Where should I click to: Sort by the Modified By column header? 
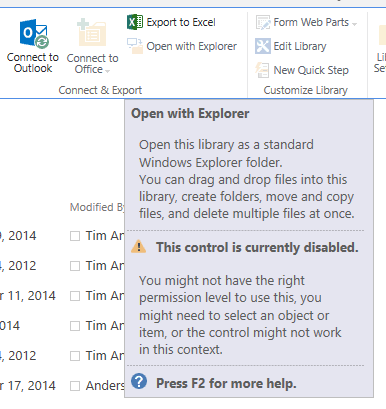(97, 207)
